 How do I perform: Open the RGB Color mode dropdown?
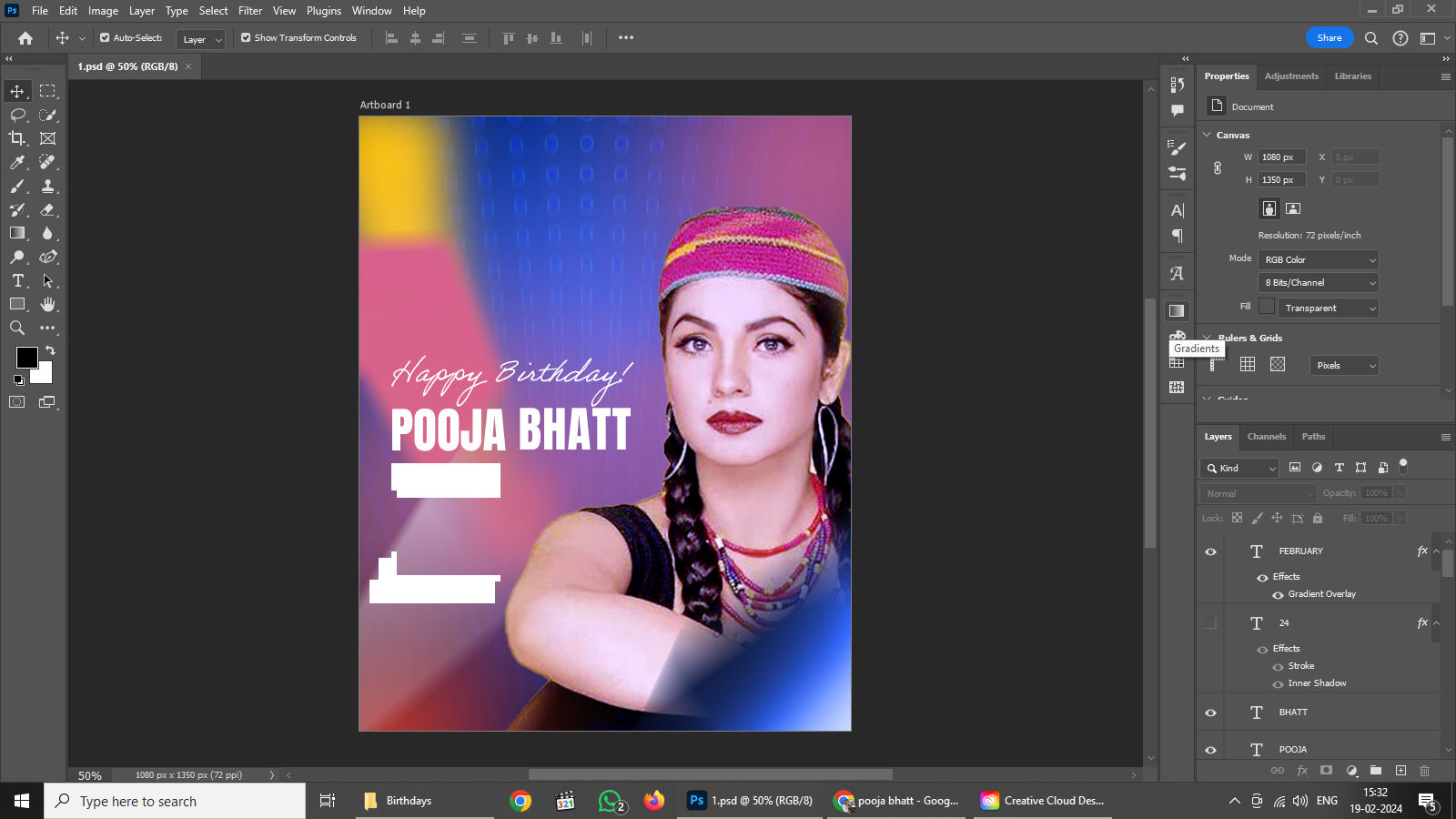pyautogui.click(x=1319, y=260)
